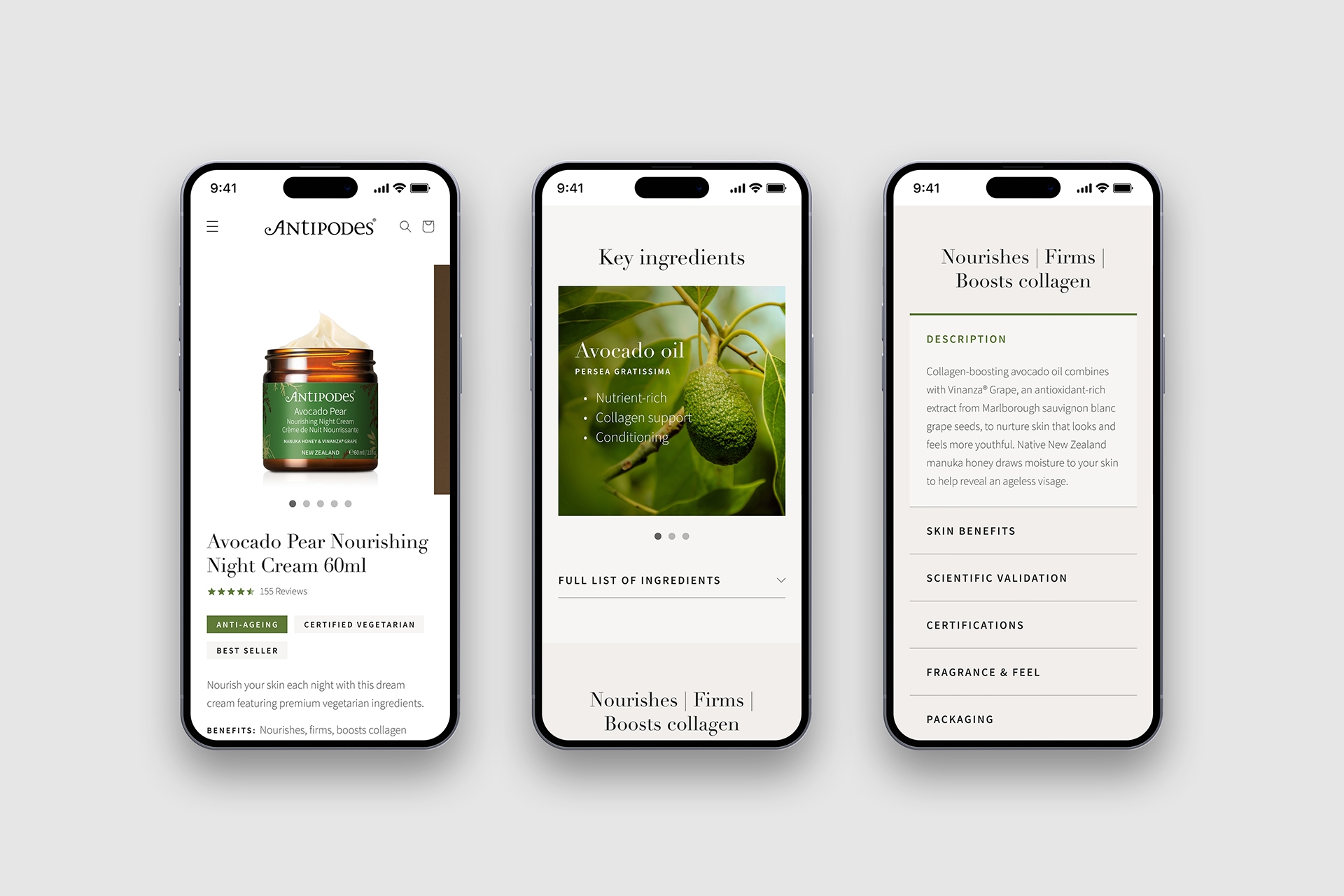Expand the Full List Of Ingredients
This screenshot has width=1344, height=896.
(x=670, y=580)
